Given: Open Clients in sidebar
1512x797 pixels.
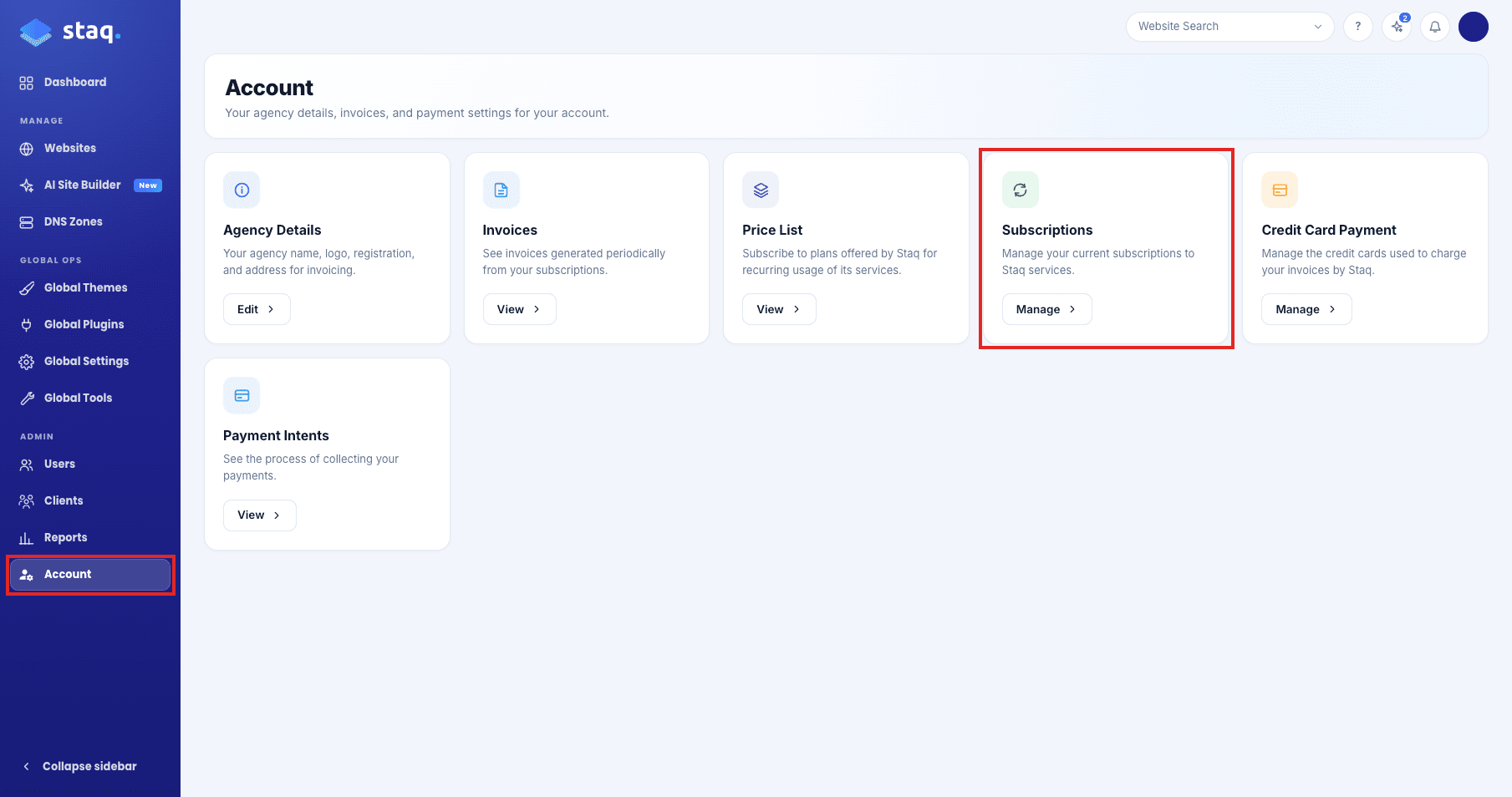Looking at the screenshot, I should 90,500.
